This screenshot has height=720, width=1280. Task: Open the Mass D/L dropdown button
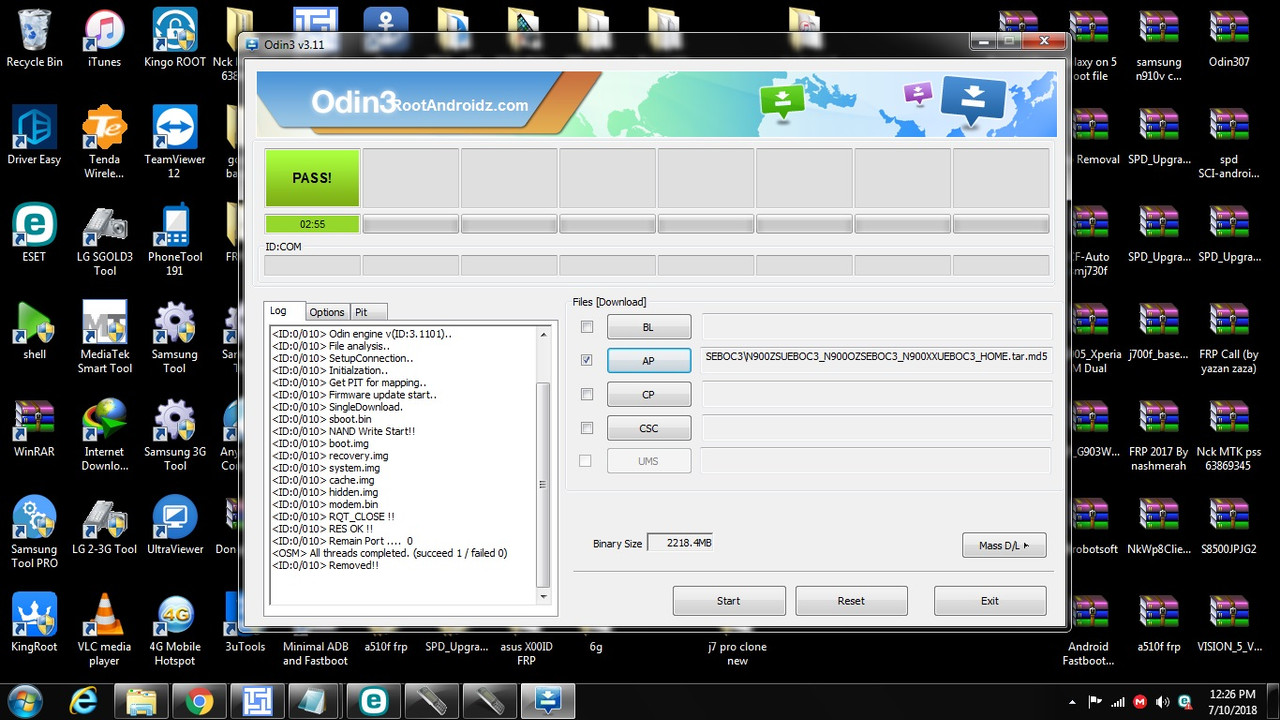coord(1004,545)
